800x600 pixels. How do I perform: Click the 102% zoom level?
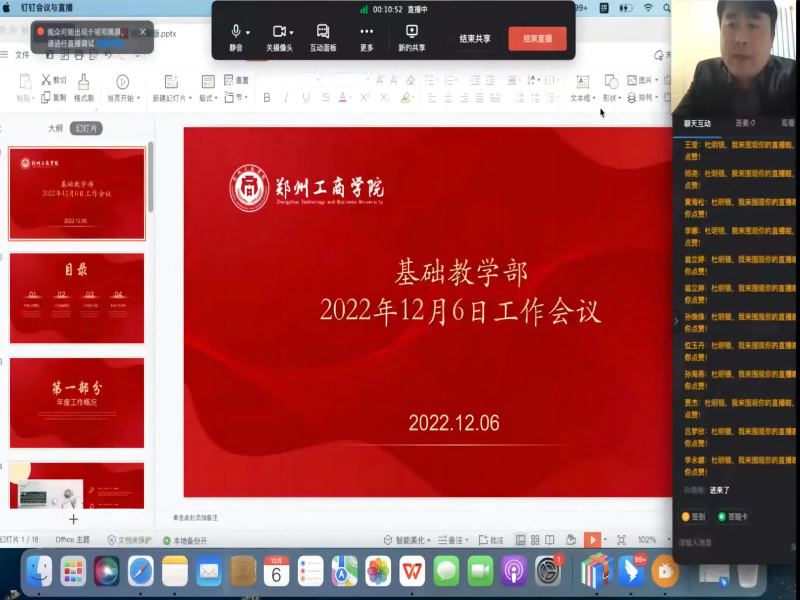pyautogui.click(x=646, y=540)
